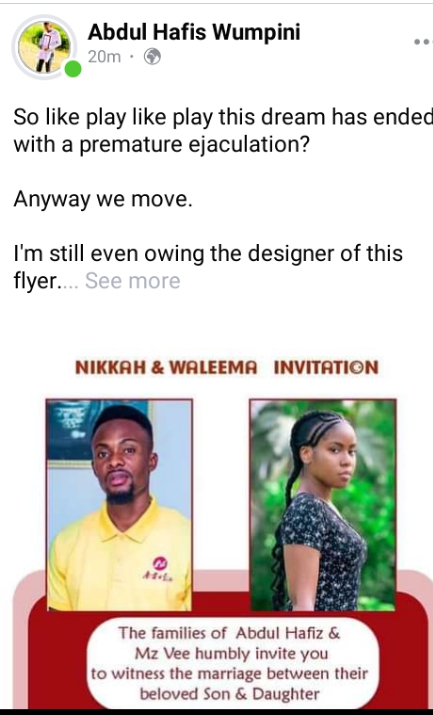433x715 pixels.
Task: Click the INVITATION word on the flyer
Action: pos(326,368)
